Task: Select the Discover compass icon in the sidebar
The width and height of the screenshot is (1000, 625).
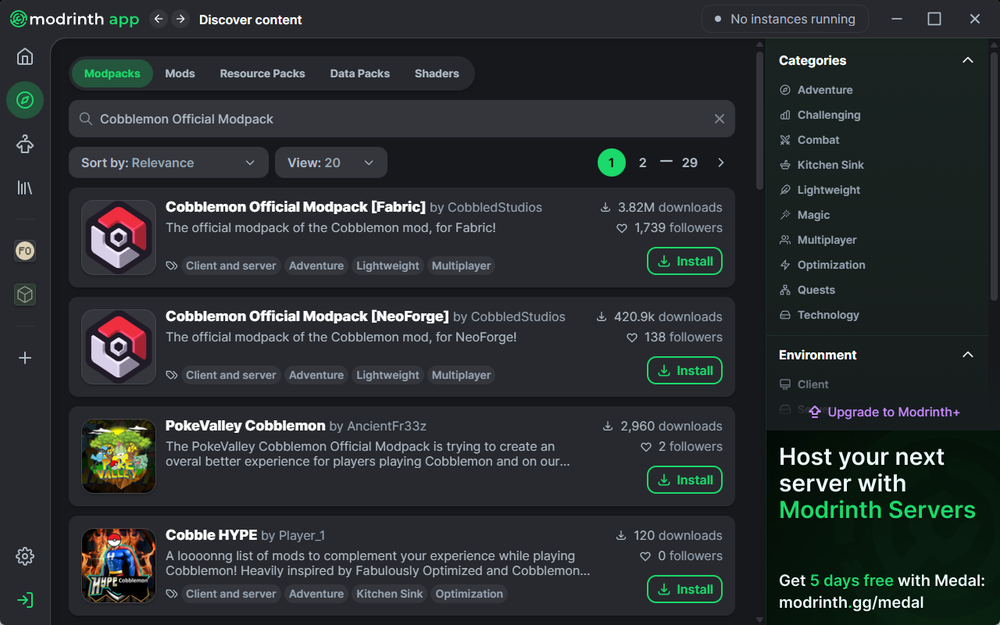Action: point(24,100)
